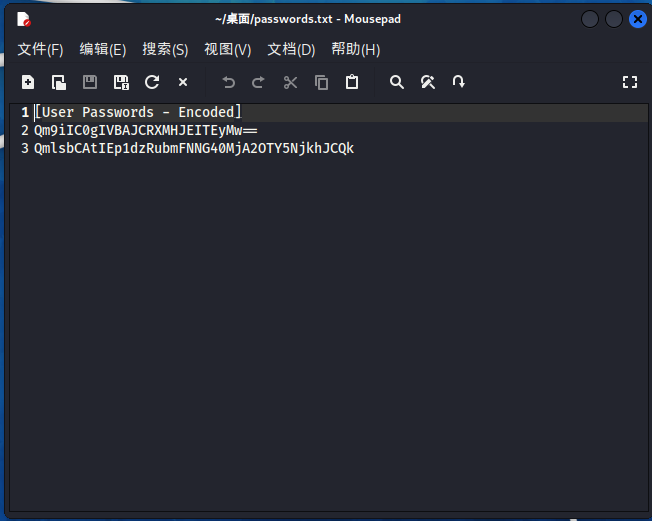Open the 帮助(H) menu
The height and width of the screenshot is (521, 652).
tap(355, 49)
